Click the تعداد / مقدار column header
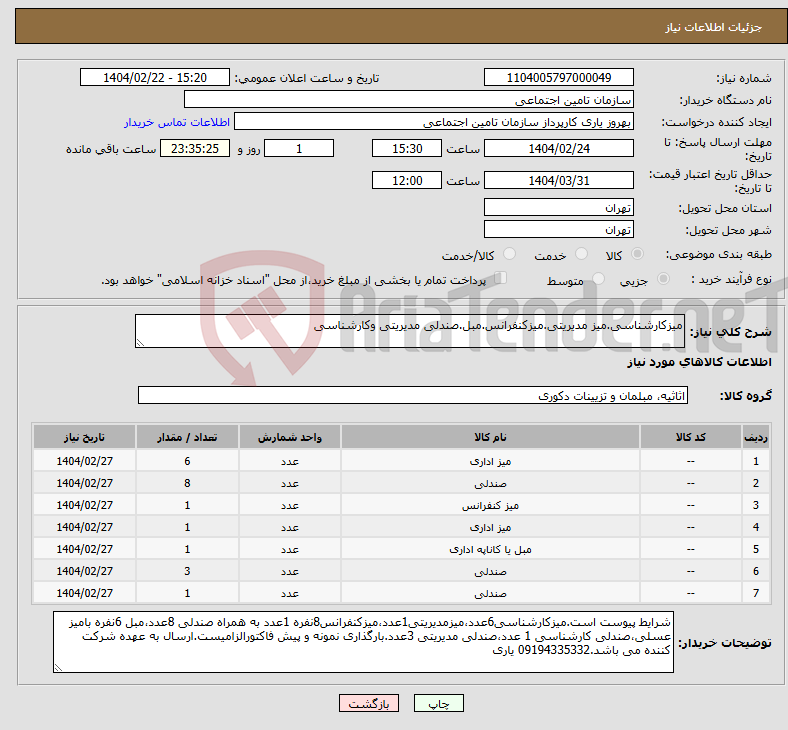 click(187, 437)
